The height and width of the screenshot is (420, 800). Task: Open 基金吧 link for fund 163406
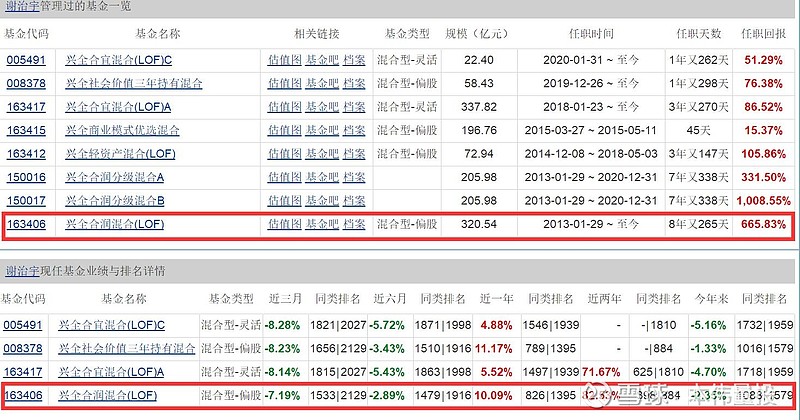click(322, 224)
